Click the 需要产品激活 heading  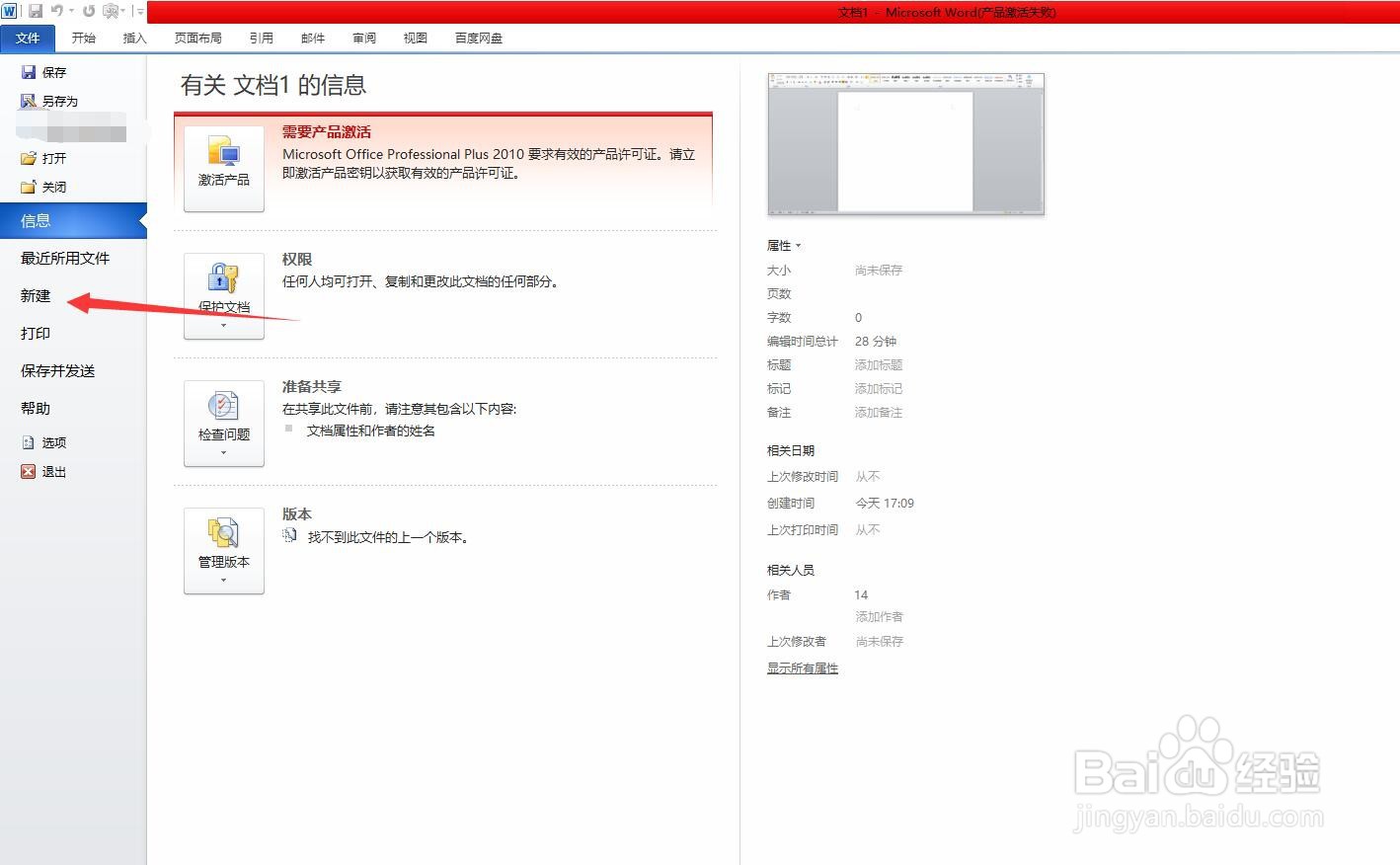(327, 132)
